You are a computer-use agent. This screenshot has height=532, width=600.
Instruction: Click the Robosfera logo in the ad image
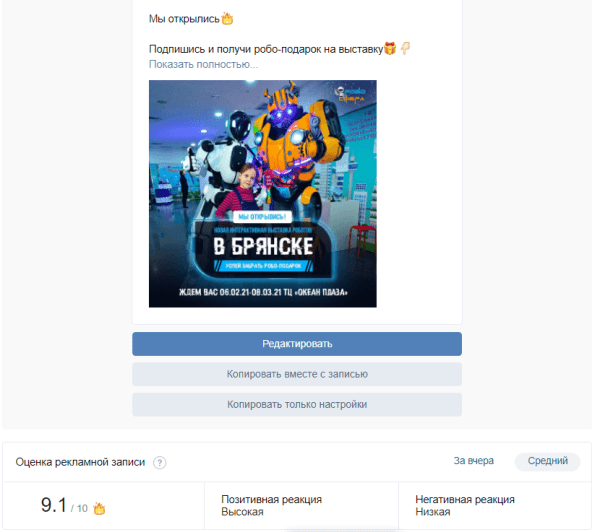(350, 95)
